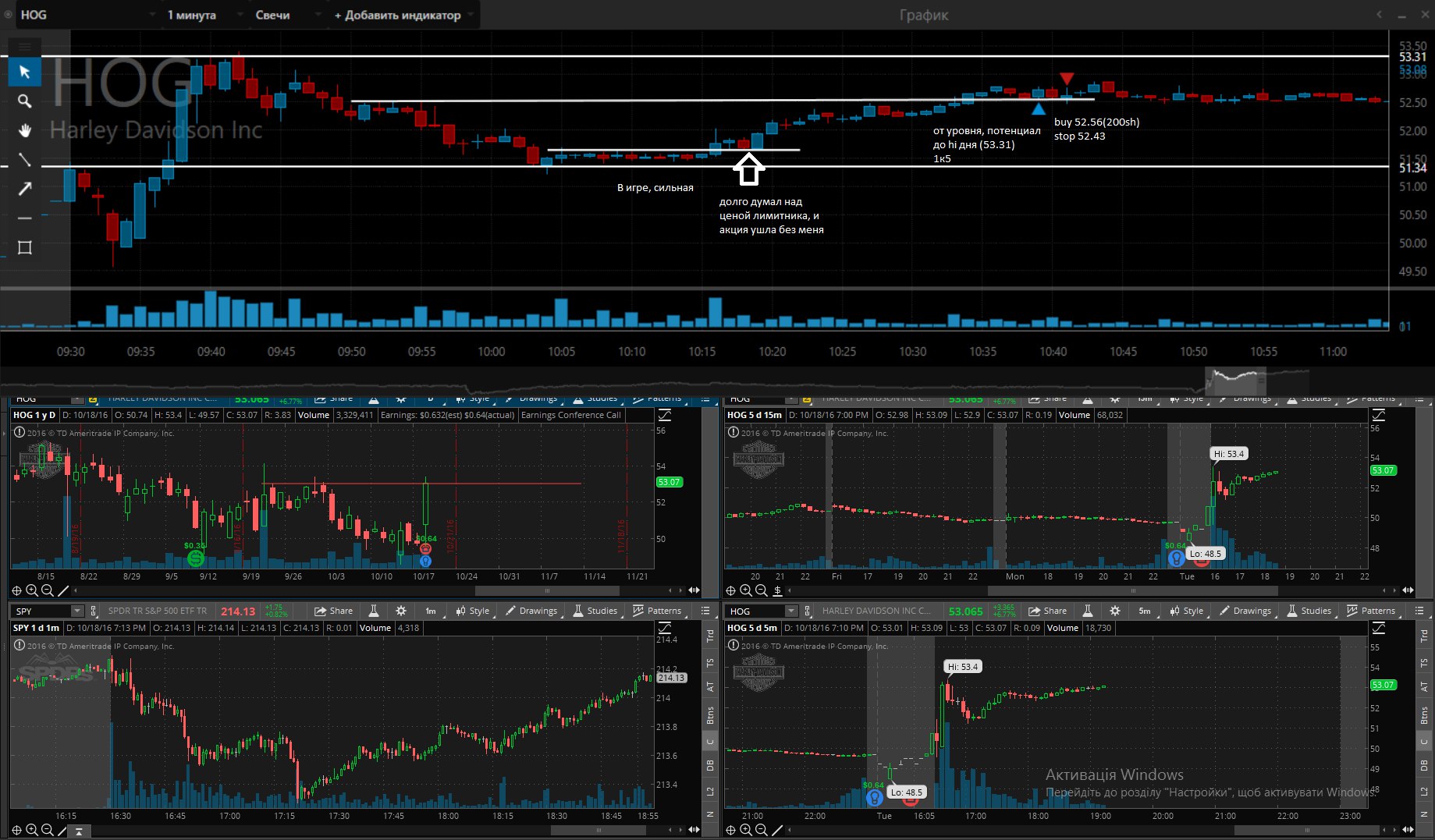The height and width of the screenshot is (840, 1435).
Task: Open Patterns menu in HOG 5m chart
Action: (1372, 611)
